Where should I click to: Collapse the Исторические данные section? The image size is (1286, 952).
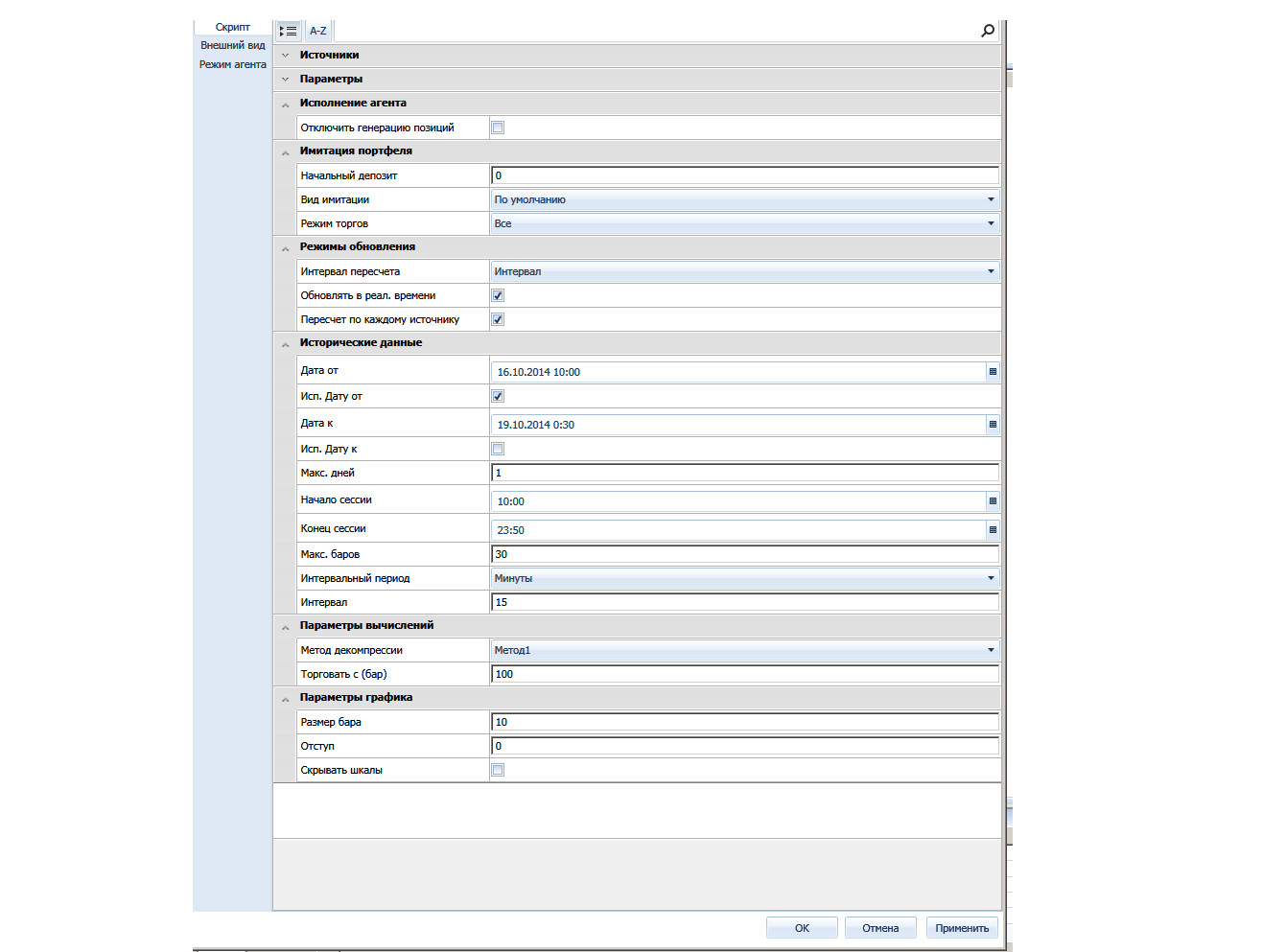(x=285, y=344)
